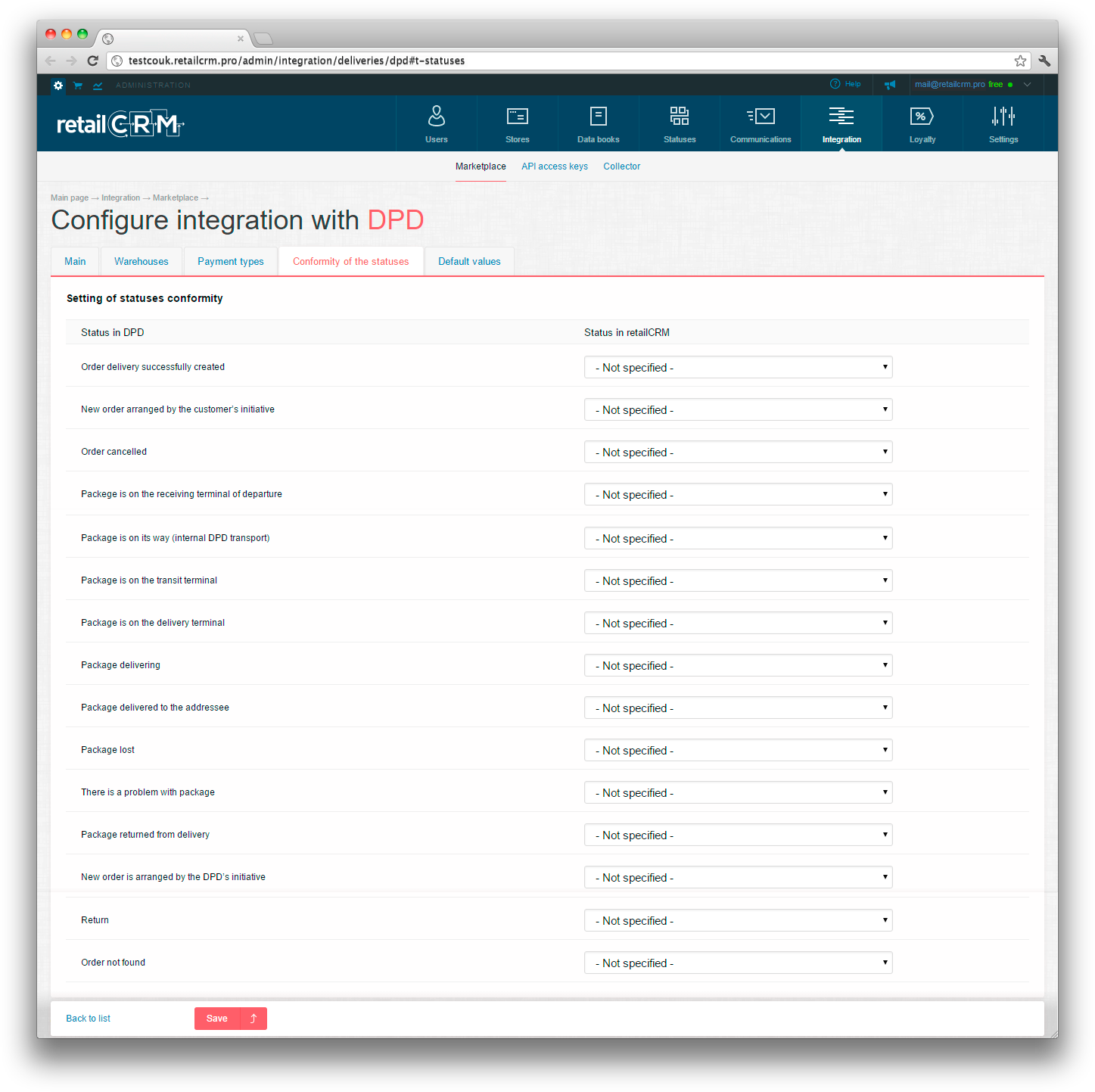The width and height of the screenshot is (1095, 1092).
Task: Open dropdown for Package lost status
Action: (x=738, y=751)
